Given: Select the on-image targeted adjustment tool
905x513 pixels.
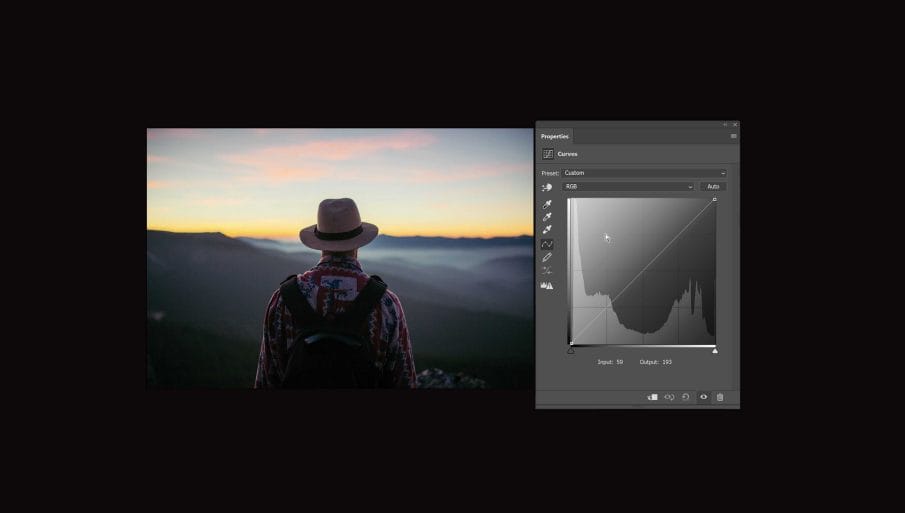Looking at the screenshot, I should (547, 187).
